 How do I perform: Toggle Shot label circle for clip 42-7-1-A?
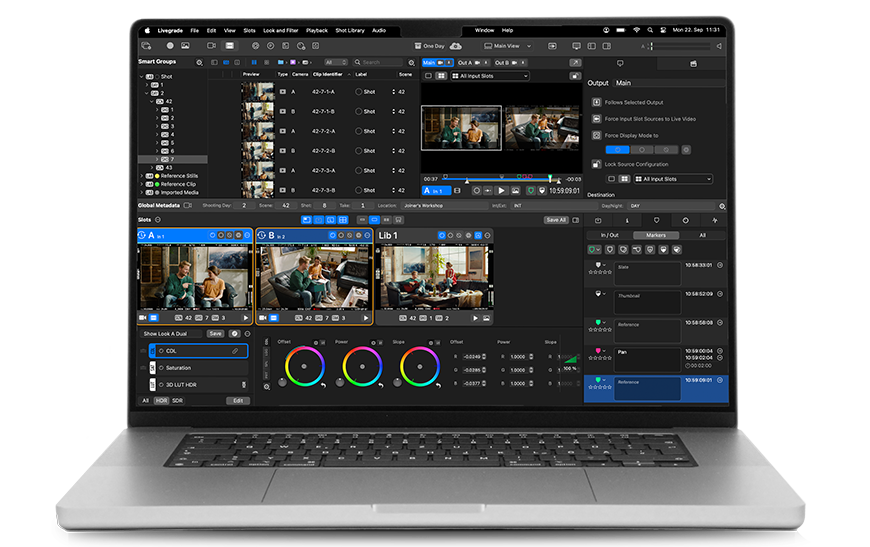[x=358, y=92]
